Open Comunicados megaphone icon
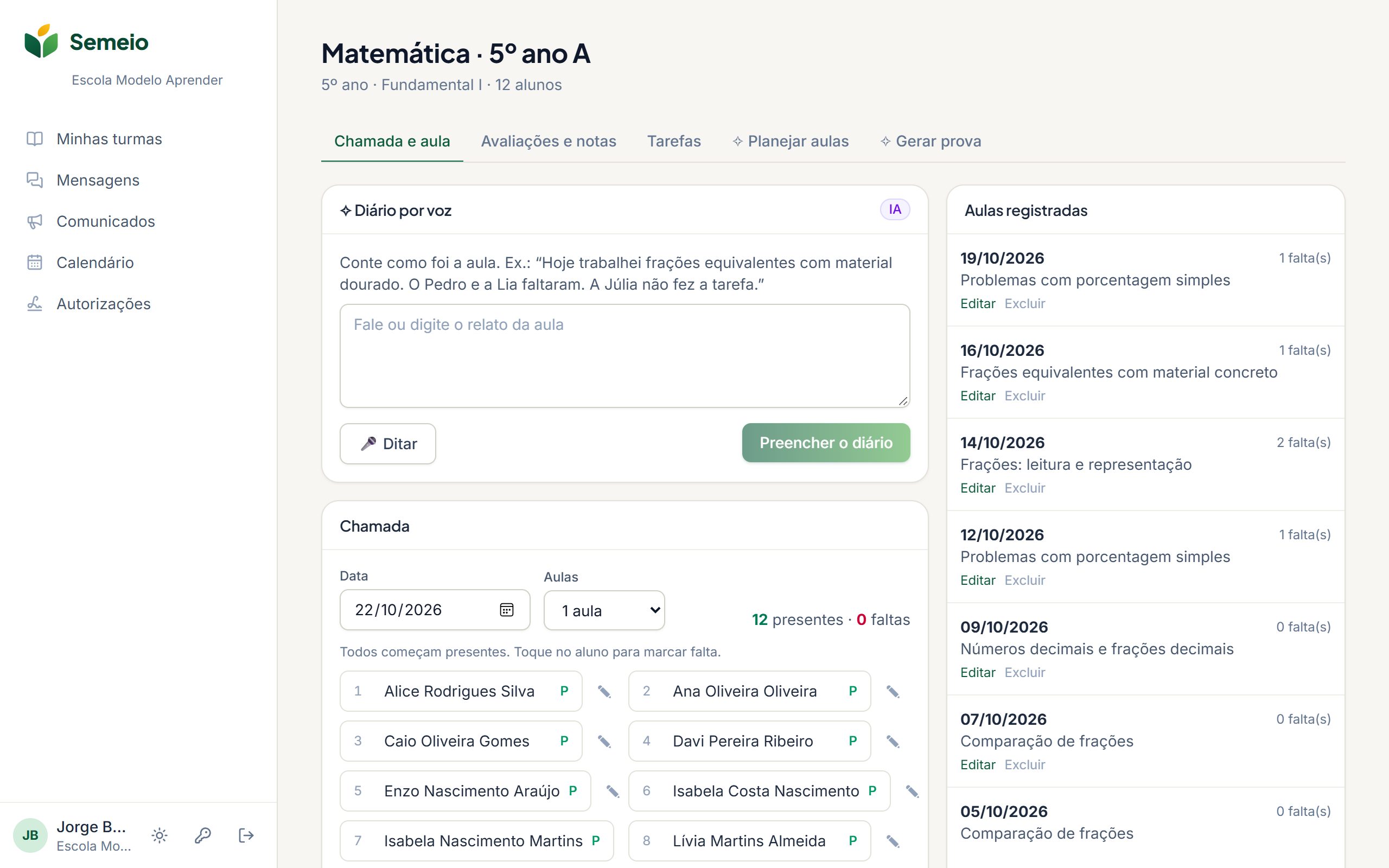The width and height of the screenshot is (1389, 868). 34,221
